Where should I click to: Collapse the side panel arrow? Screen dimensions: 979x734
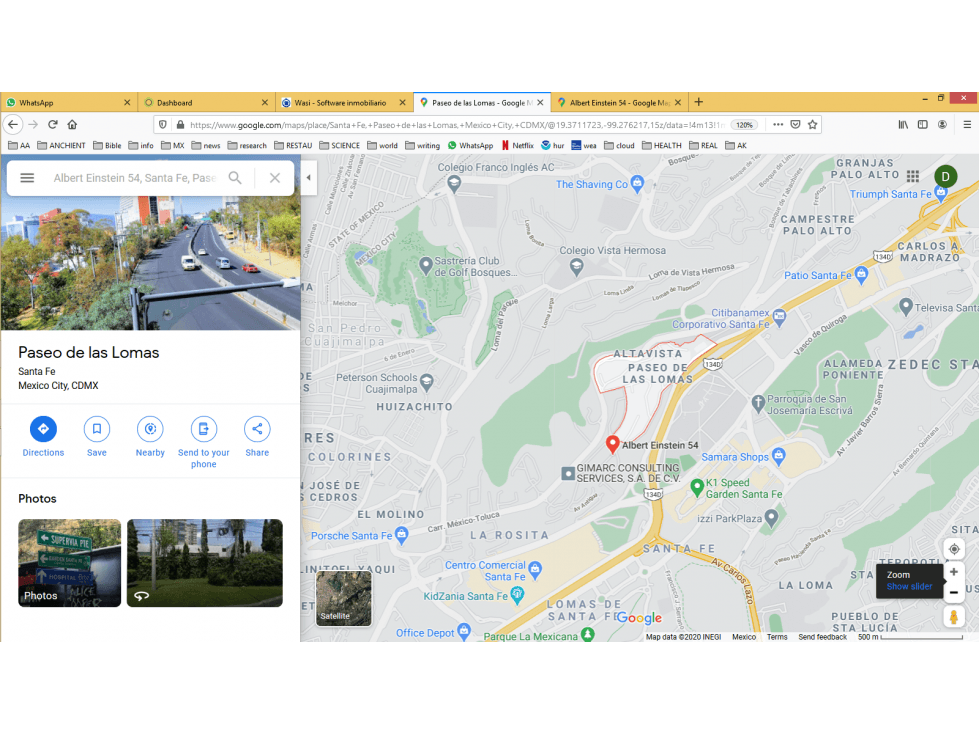(308, 178)
